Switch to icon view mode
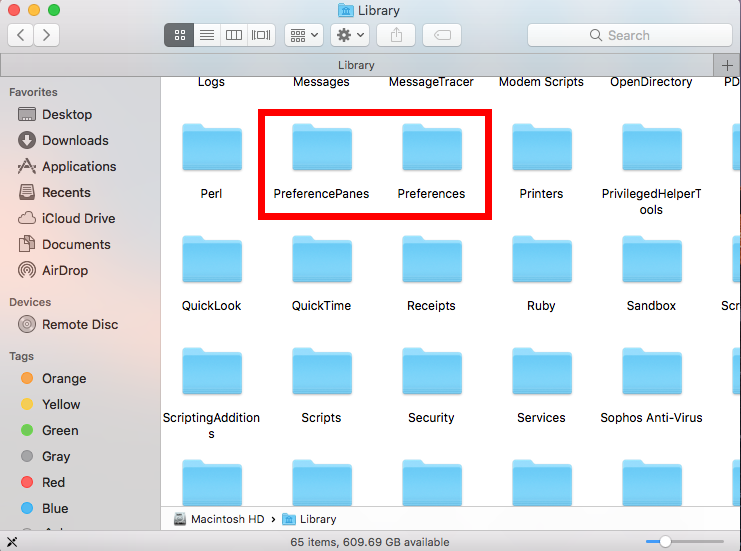This screenshot has height=551, width=741. [x=179, y=35]
